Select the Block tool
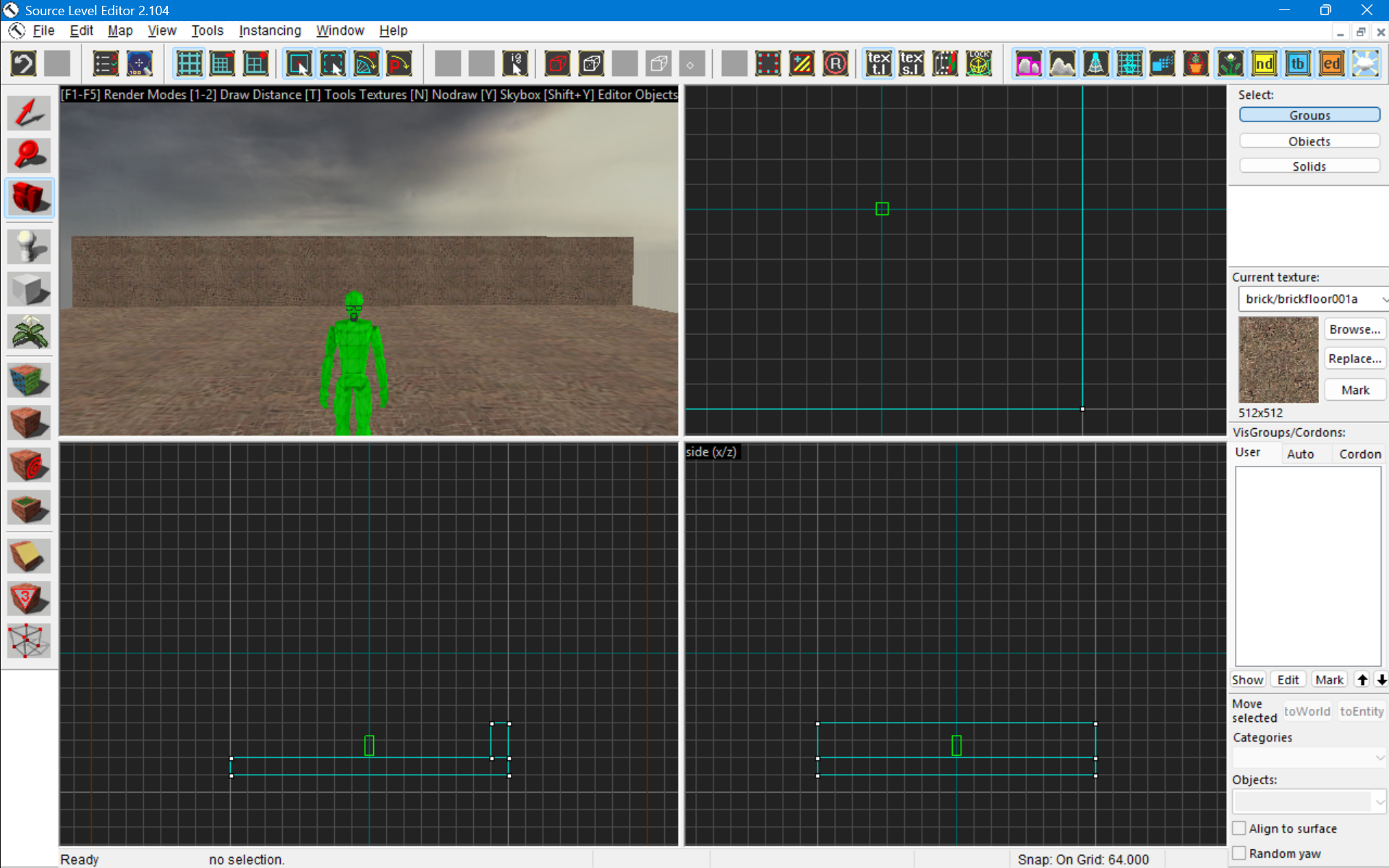The image size is (1389, 868). (29, 289)
